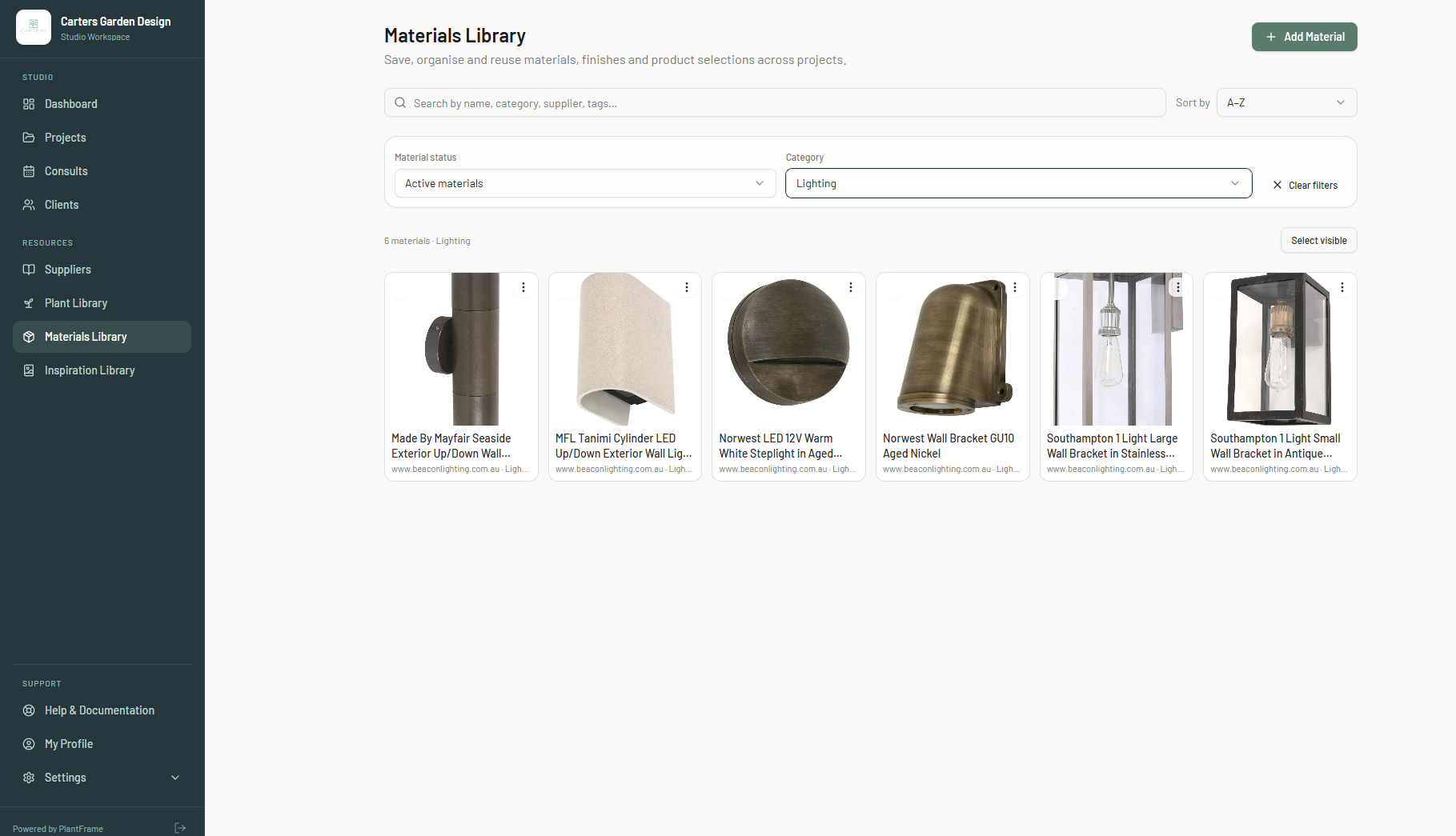Screen dimensions: 1456x836
Task: Focus the materials search field
Action: (775, 102)
